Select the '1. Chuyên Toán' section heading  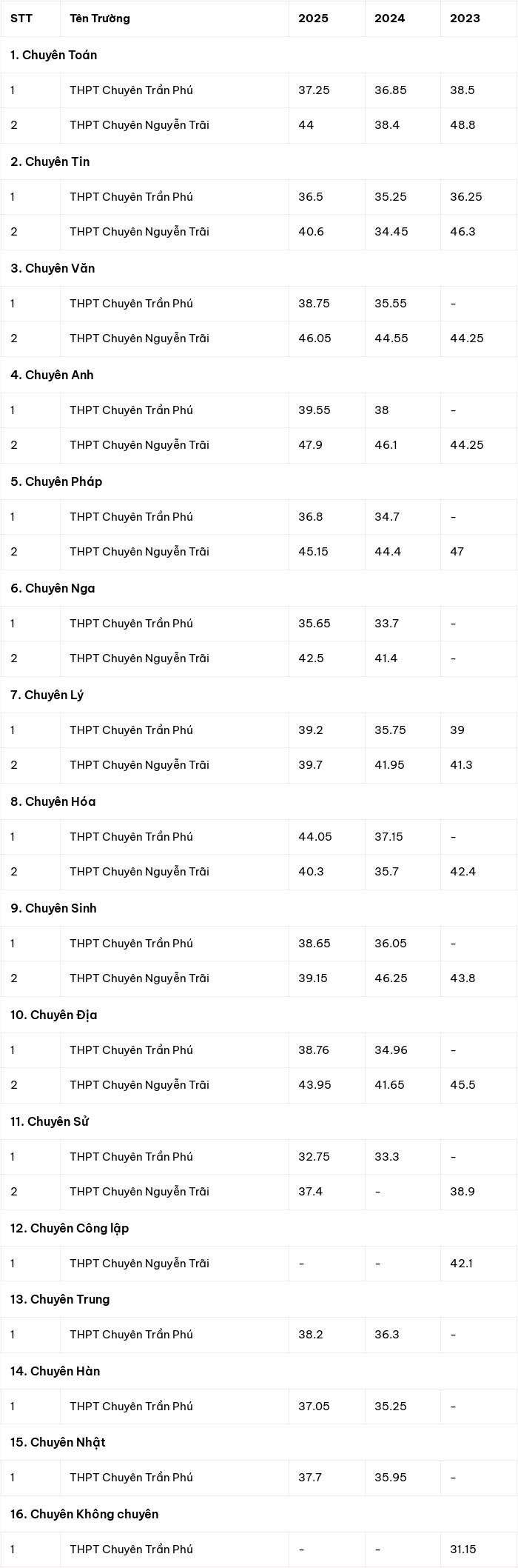(54, 55)
